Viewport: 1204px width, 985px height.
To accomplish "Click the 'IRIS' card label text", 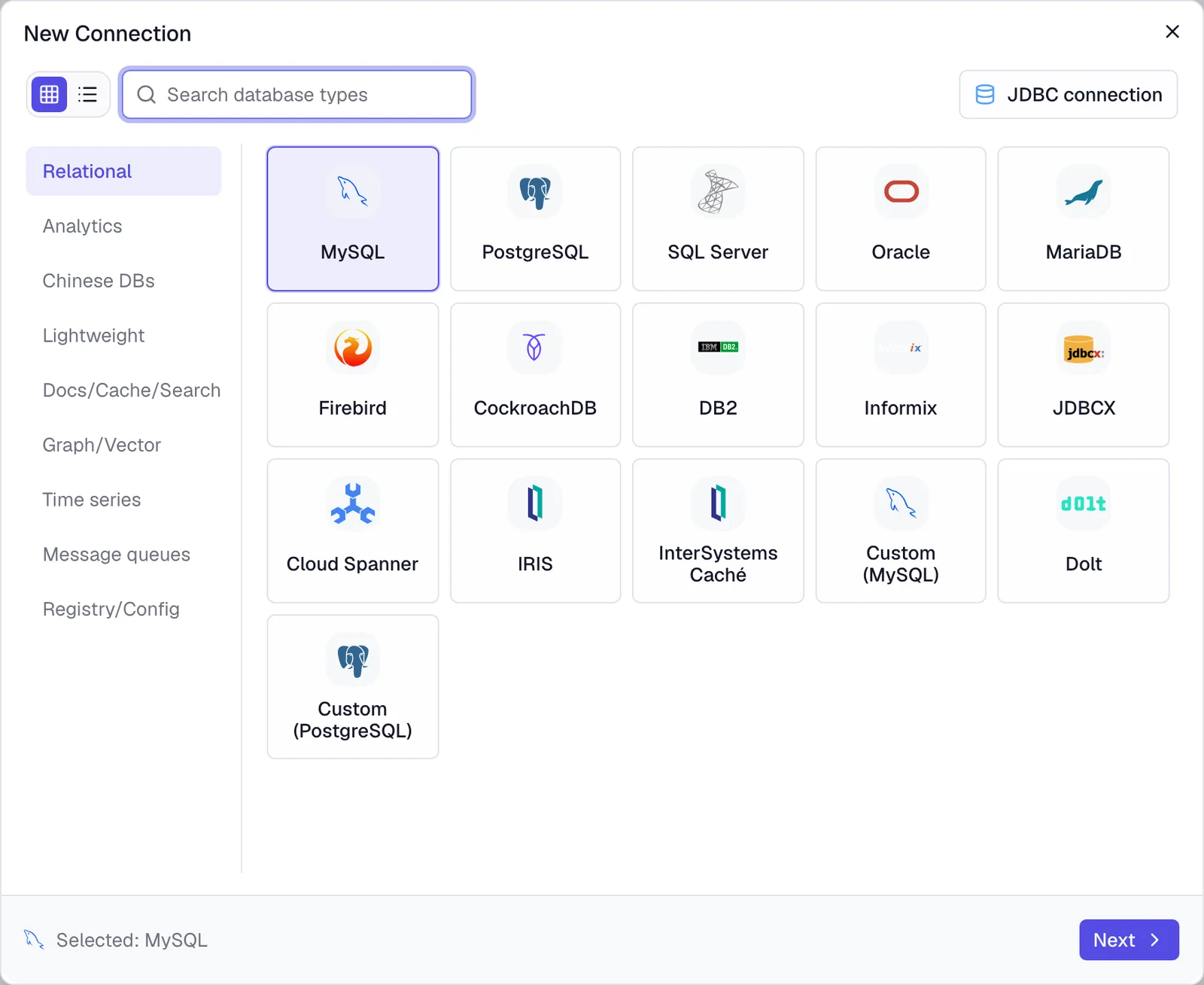I will [x=535, y=564].
